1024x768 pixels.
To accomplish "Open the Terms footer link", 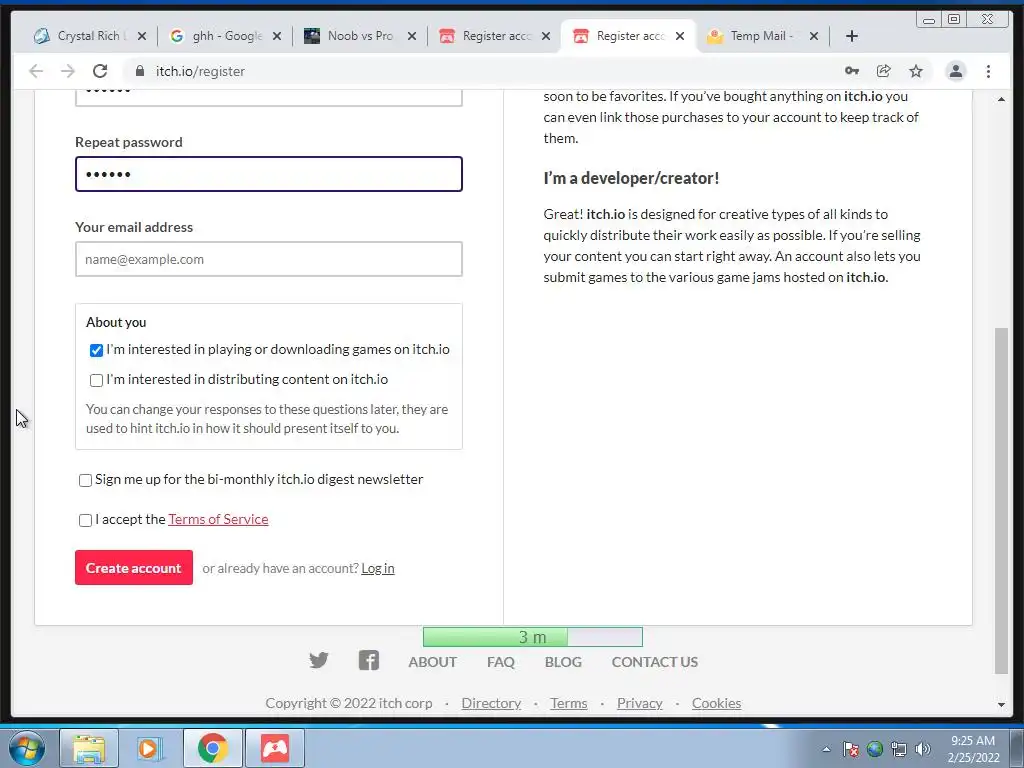I will coord(568,703).
